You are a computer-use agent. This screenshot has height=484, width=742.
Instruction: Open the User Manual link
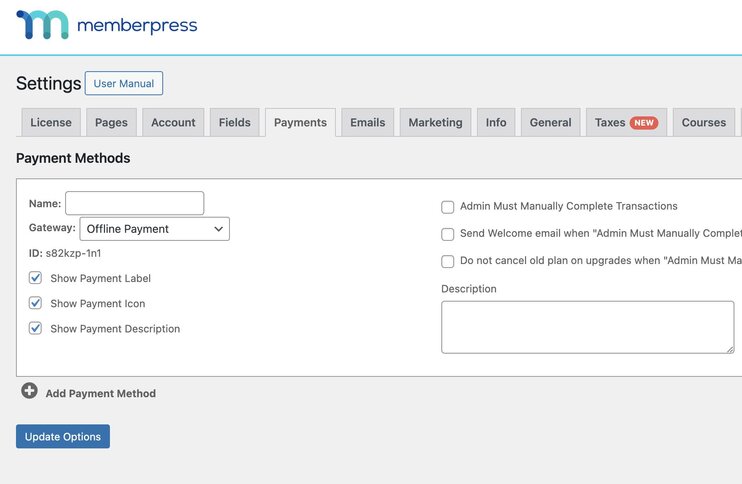[x=124, y=83]
